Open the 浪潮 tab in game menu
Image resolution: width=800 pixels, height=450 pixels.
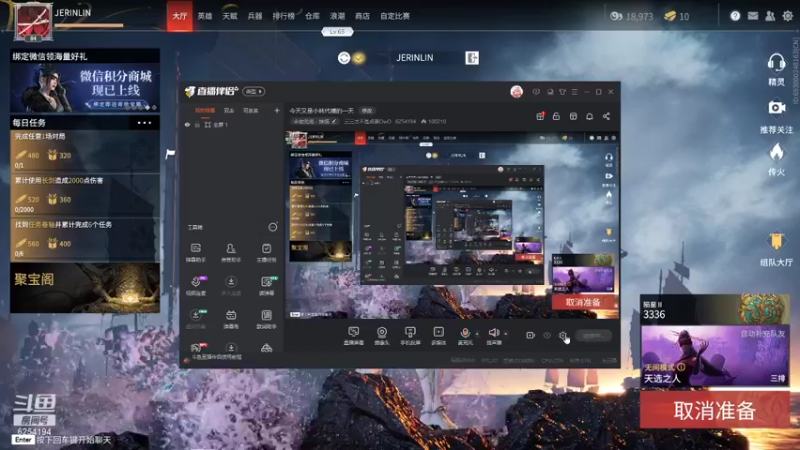(x=337, y=16)
